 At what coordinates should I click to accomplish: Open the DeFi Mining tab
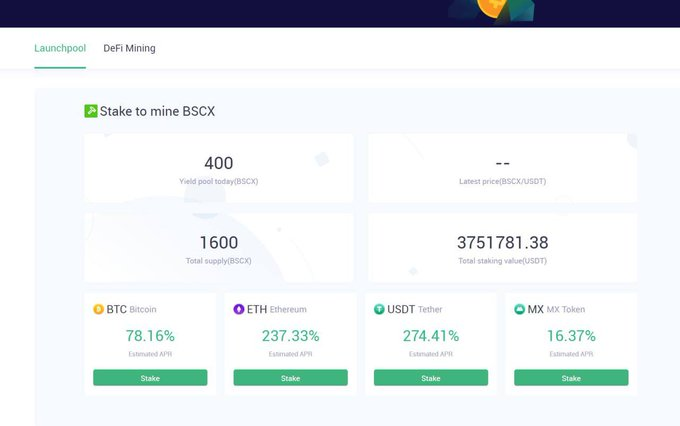[129, 48]
